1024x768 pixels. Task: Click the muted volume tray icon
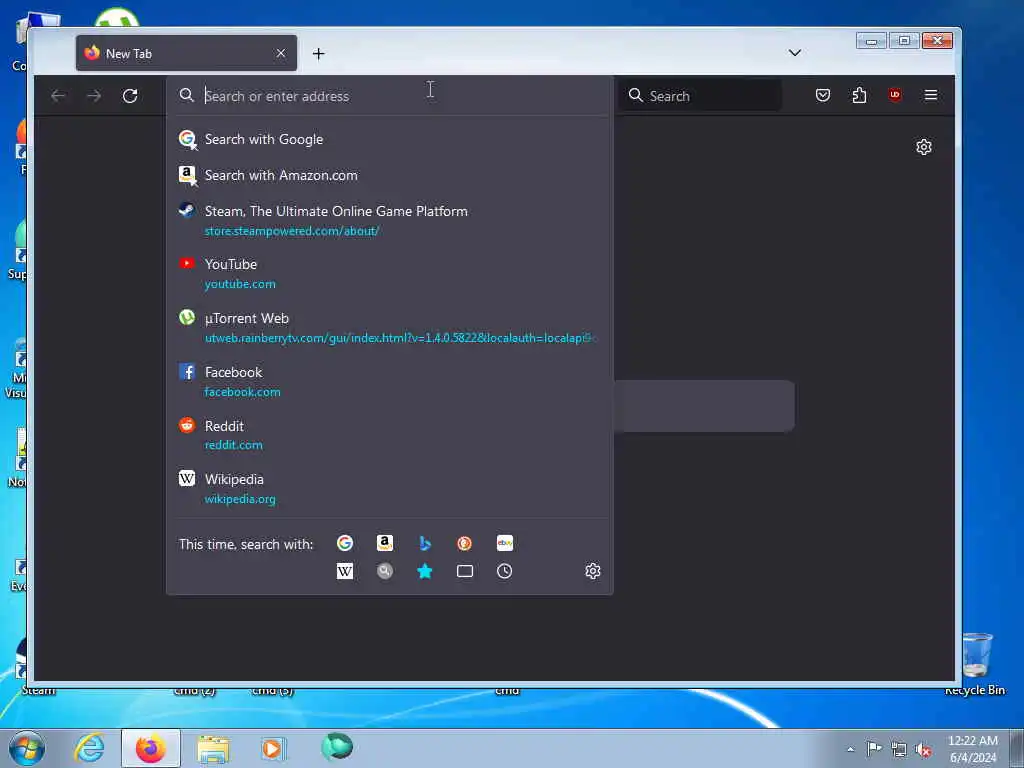pyautogui.click(x=923, y=750)
